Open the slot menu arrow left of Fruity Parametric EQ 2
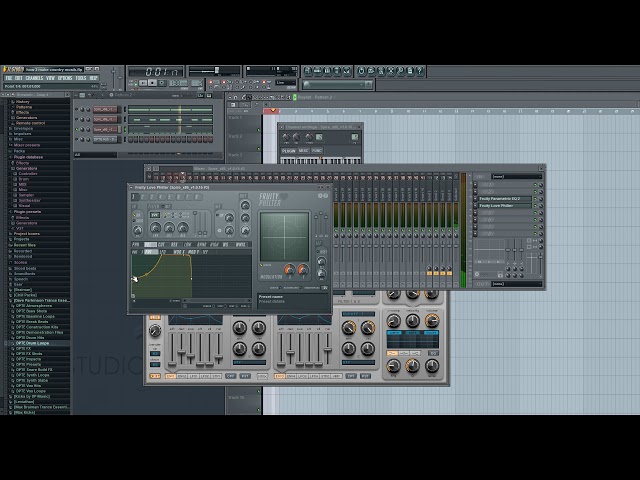This screenshot has width=640, height=480. (x=475, y=199)
